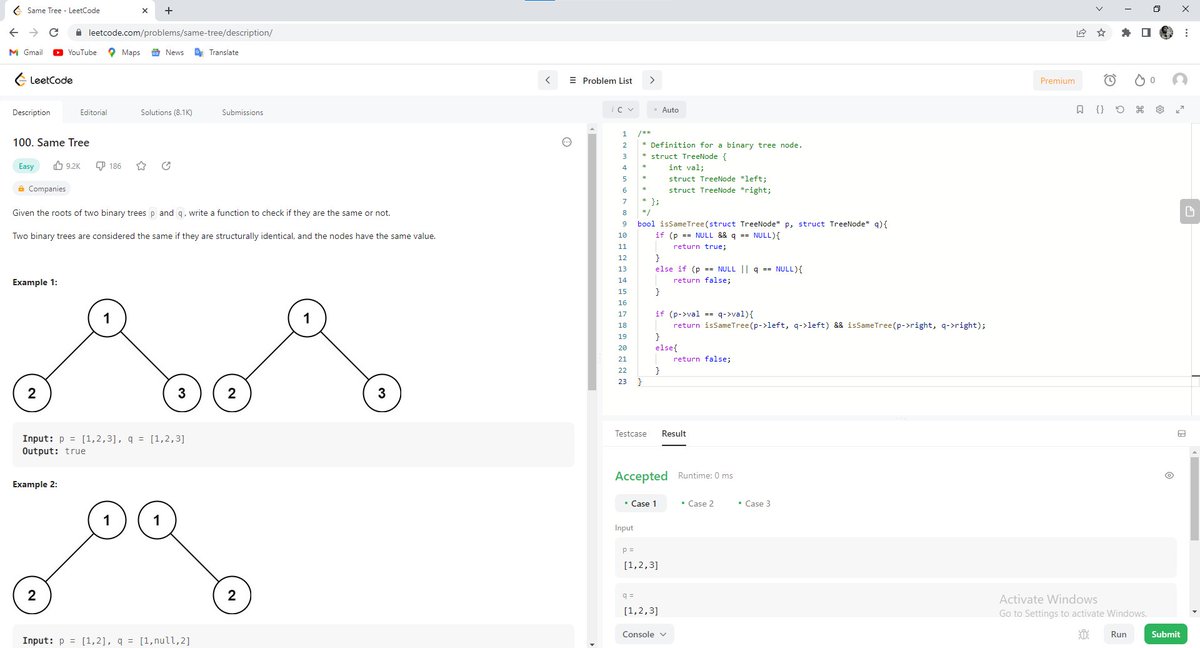
Task: Open News bookmark
Action: (x=167, y=52)
